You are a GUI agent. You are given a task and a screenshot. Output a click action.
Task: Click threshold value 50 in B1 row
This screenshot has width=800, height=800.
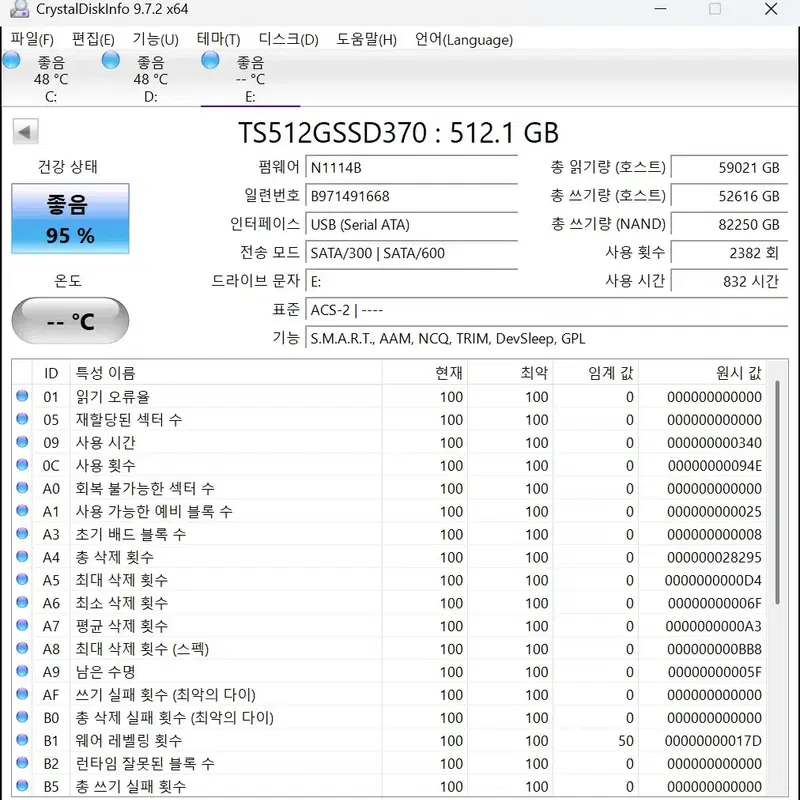pos(626,741)
